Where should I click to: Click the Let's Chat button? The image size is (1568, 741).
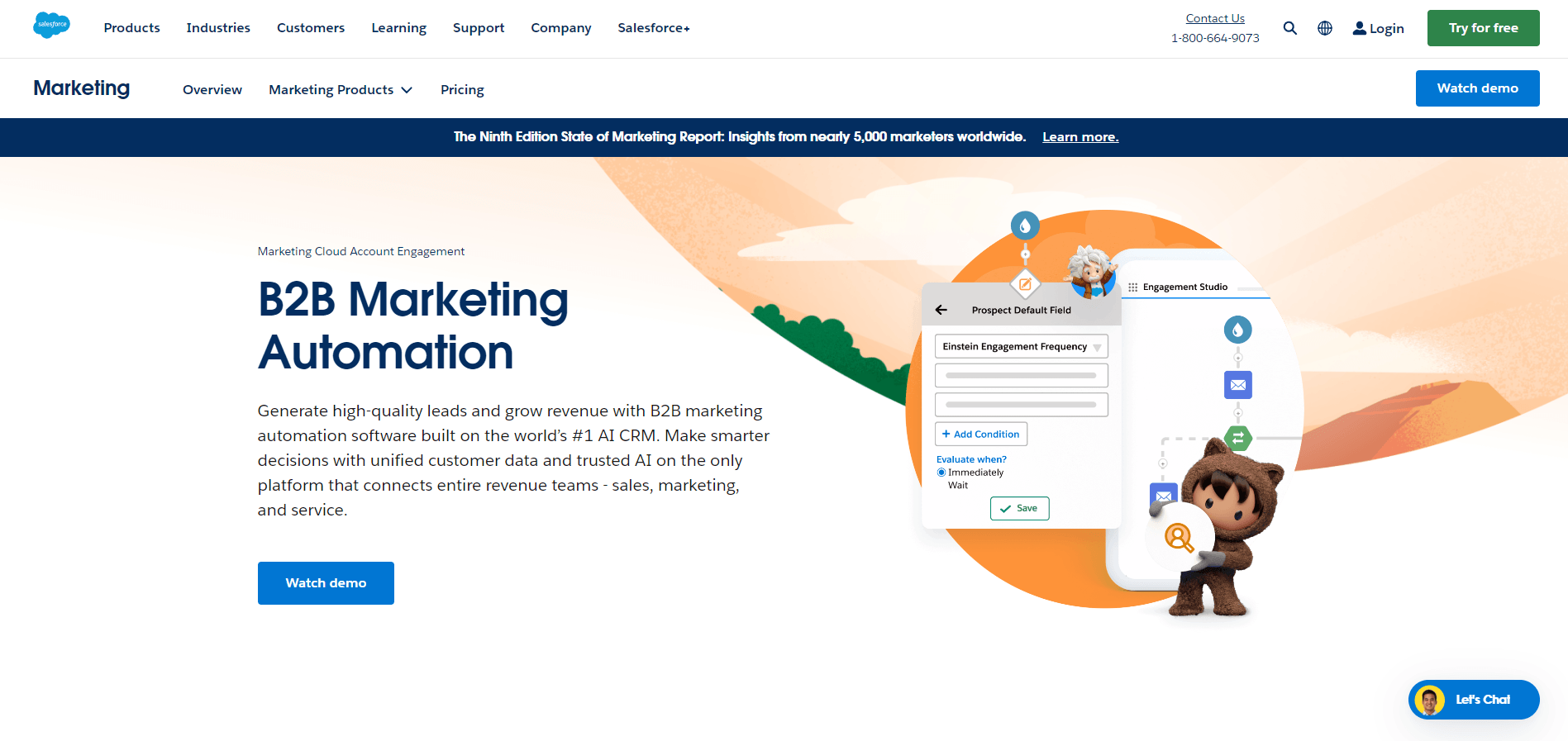[1474, 700]
